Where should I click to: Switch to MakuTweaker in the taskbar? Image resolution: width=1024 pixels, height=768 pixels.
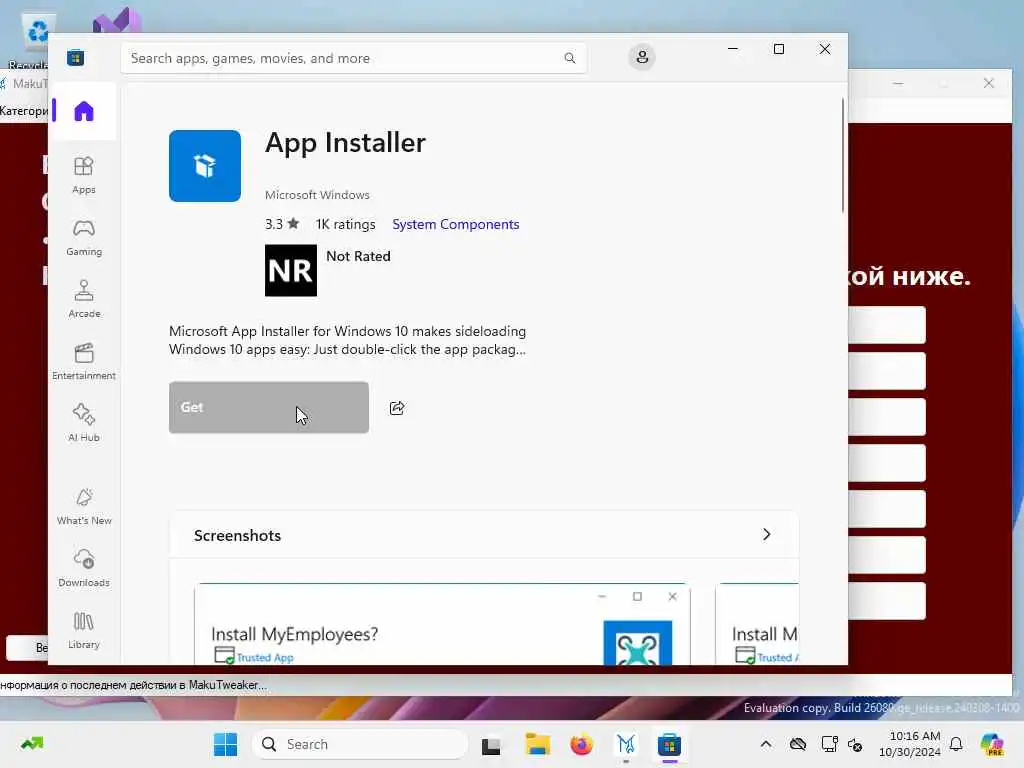(626, 744)
